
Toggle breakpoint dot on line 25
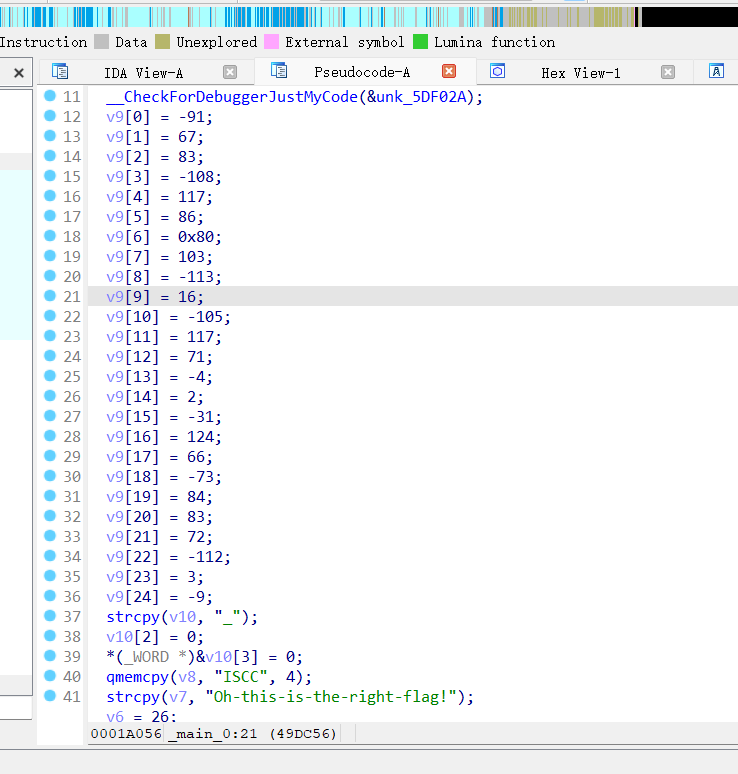[50, 376]
